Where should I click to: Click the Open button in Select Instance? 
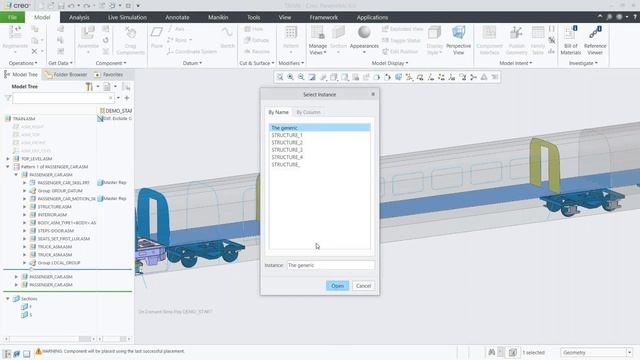click(x=338, y=286)
